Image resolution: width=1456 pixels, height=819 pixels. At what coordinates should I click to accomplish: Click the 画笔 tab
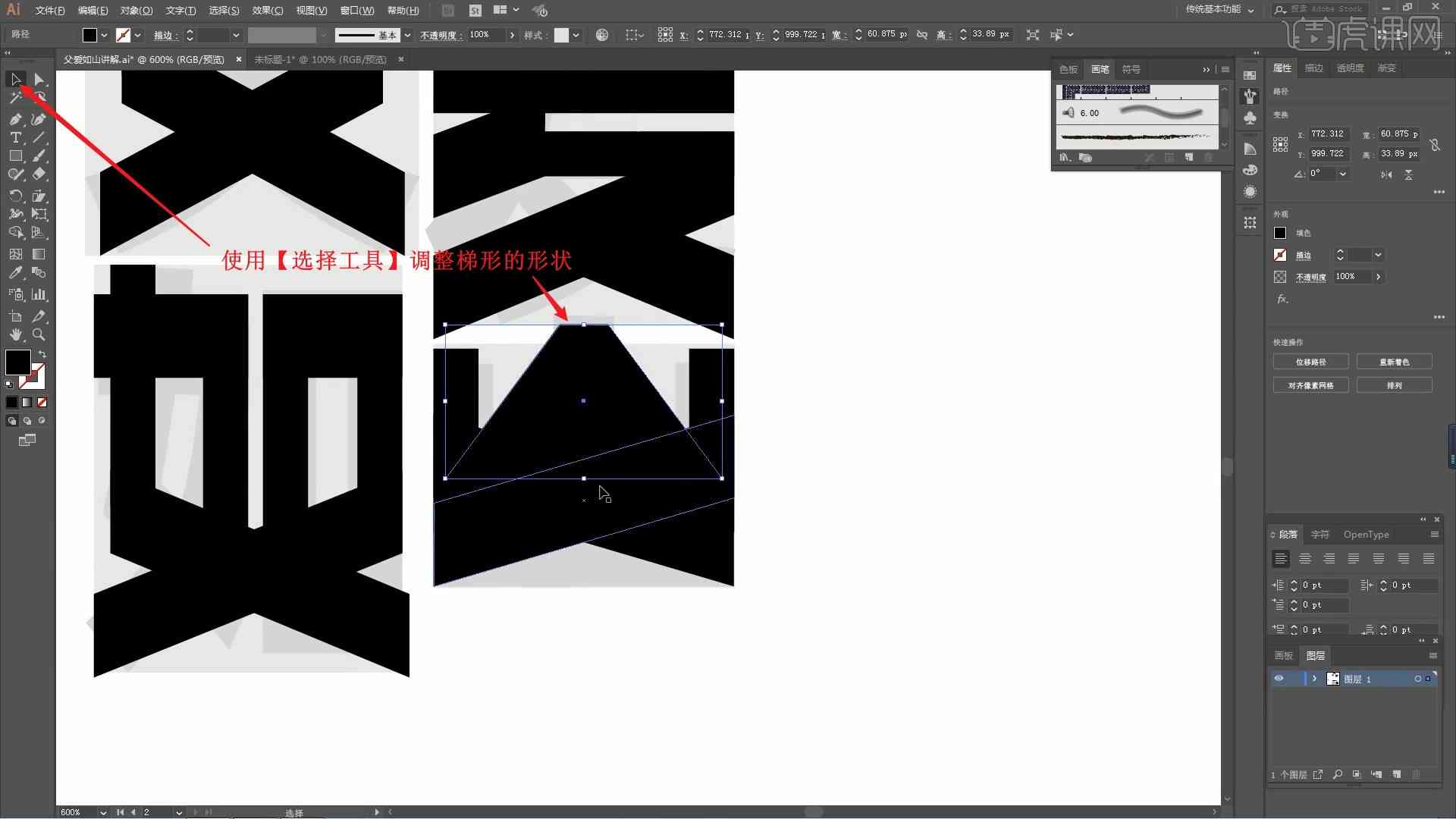pyautogui.click(x=1100, y=69)
